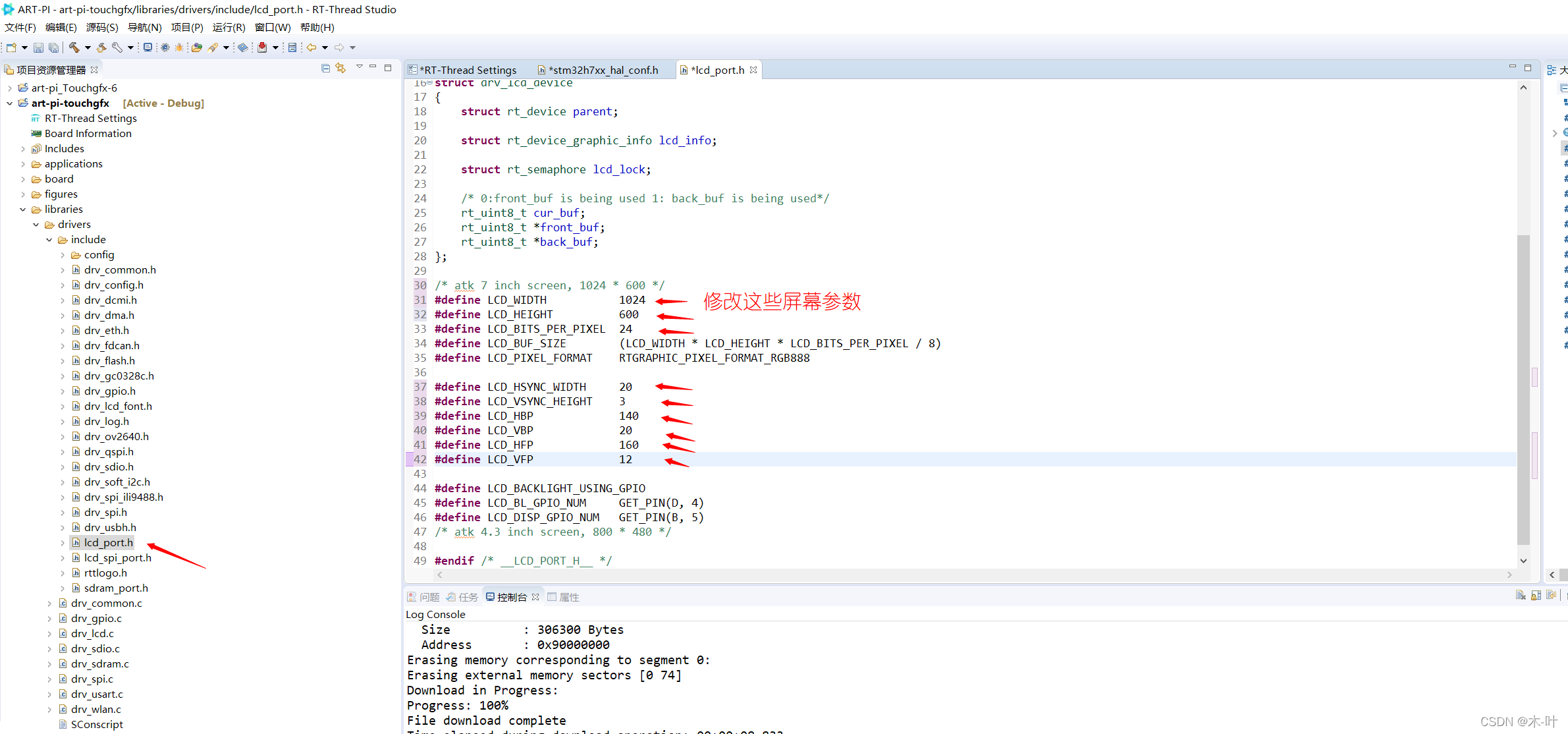Go back with the yellow left arrow
Viewport: 1568px width, 734px height.
click(311, 47)
